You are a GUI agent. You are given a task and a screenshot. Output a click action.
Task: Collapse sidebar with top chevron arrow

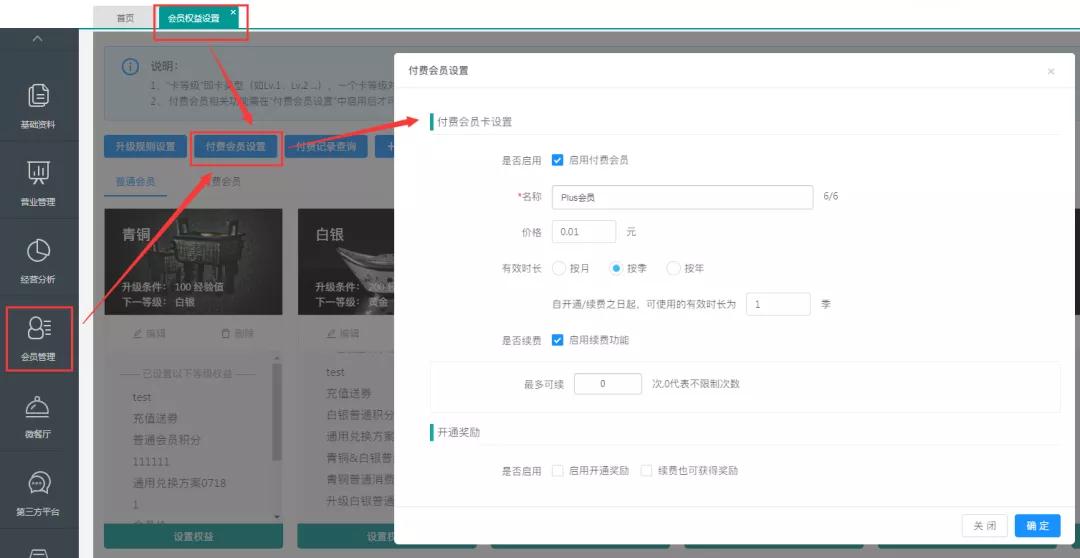point(38,39)
